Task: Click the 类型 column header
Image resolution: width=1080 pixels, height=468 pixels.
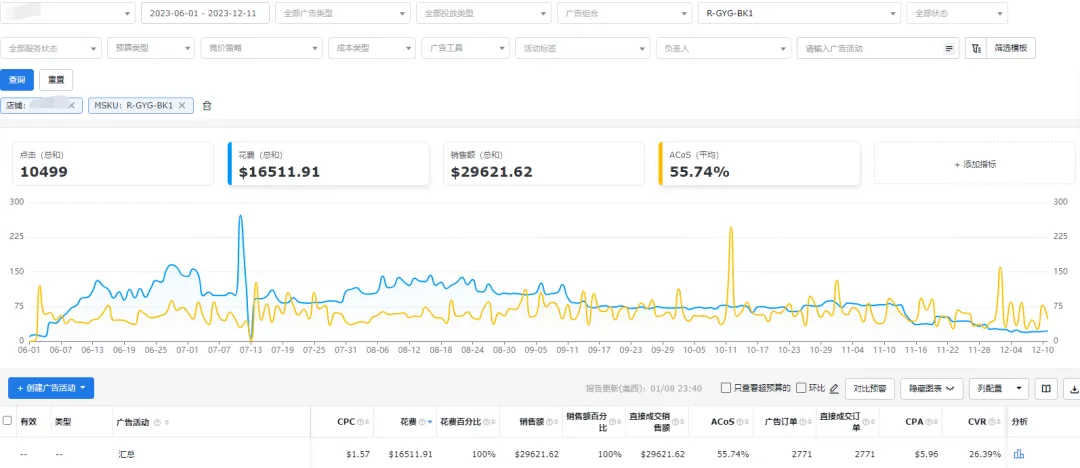Action: click(x=63, y=422)
